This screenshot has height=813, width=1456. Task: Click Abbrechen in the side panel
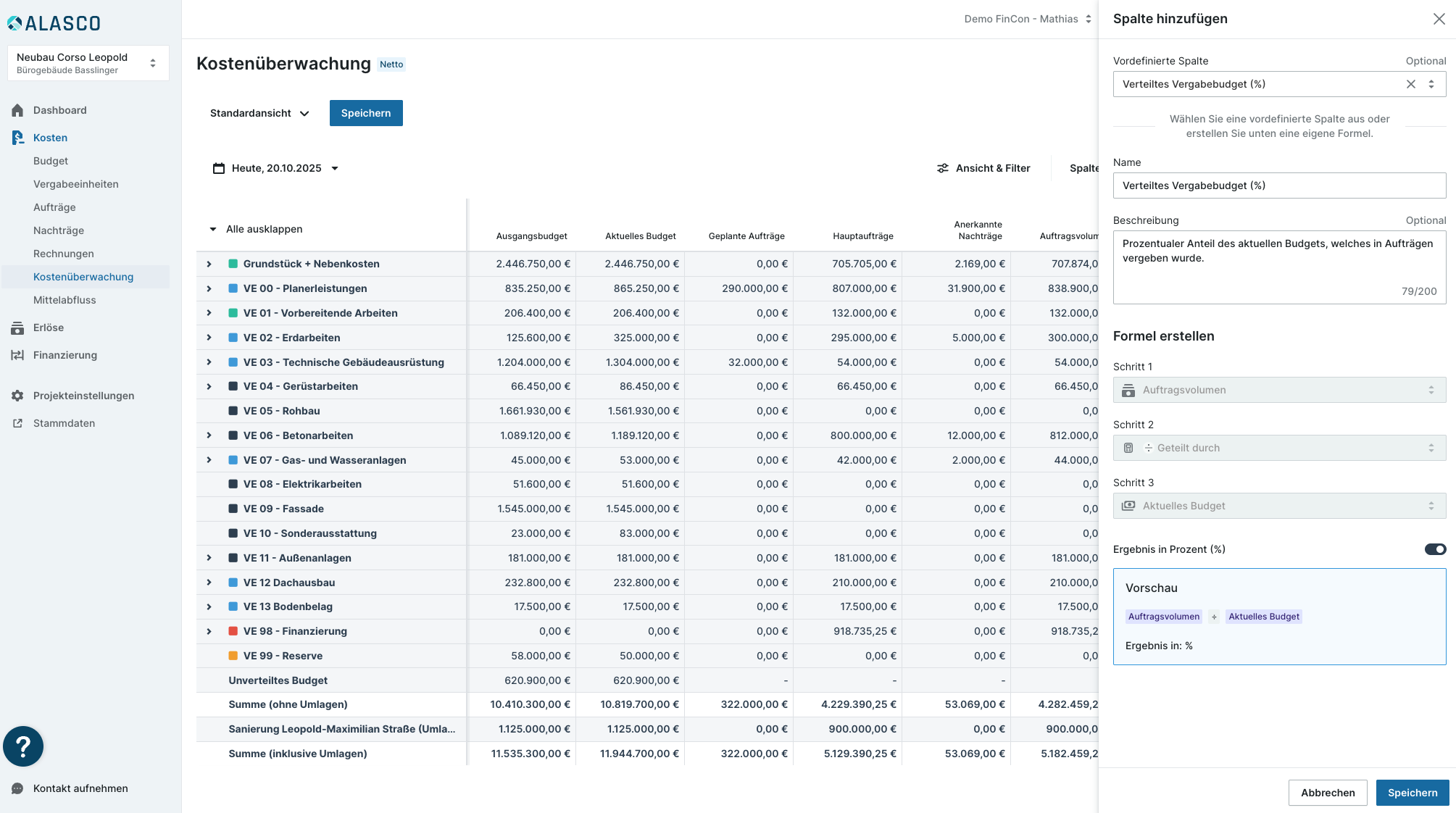1327,793
